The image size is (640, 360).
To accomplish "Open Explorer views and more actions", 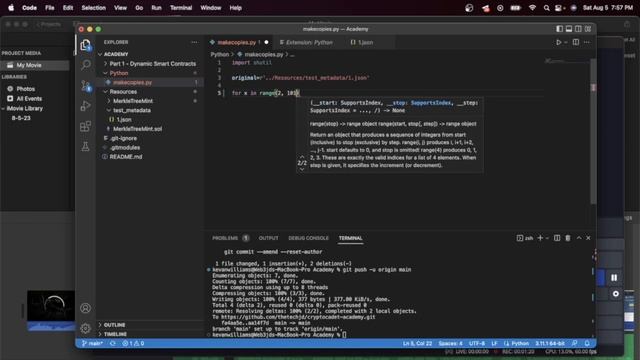I will pos(194,42).
